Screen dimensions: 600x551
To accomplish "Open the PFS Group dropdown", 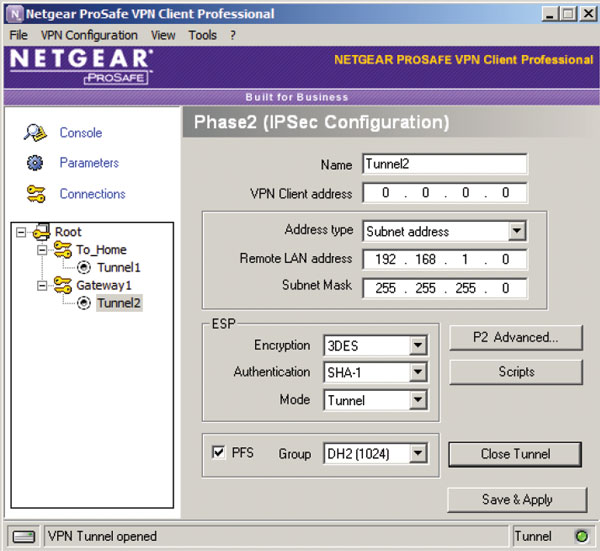I will [x=417, y=453].
